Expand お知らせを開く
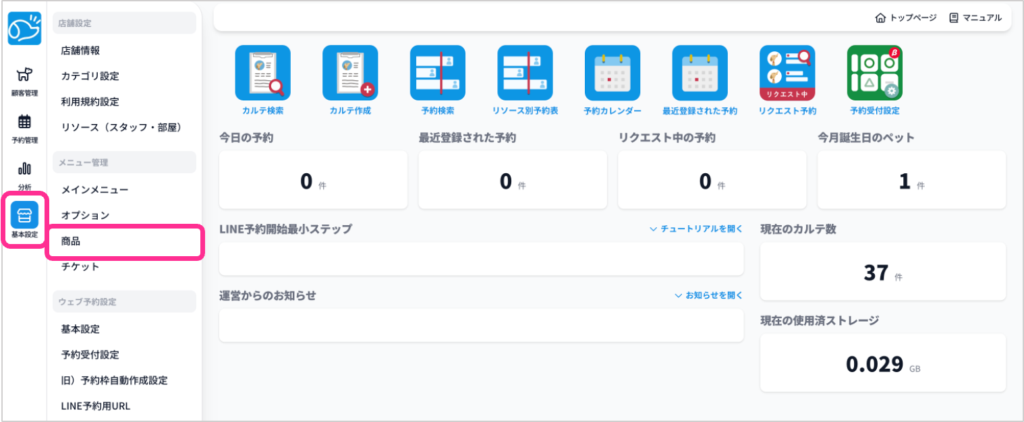This screenshot has height=422, width=1024. coord(709,296)
